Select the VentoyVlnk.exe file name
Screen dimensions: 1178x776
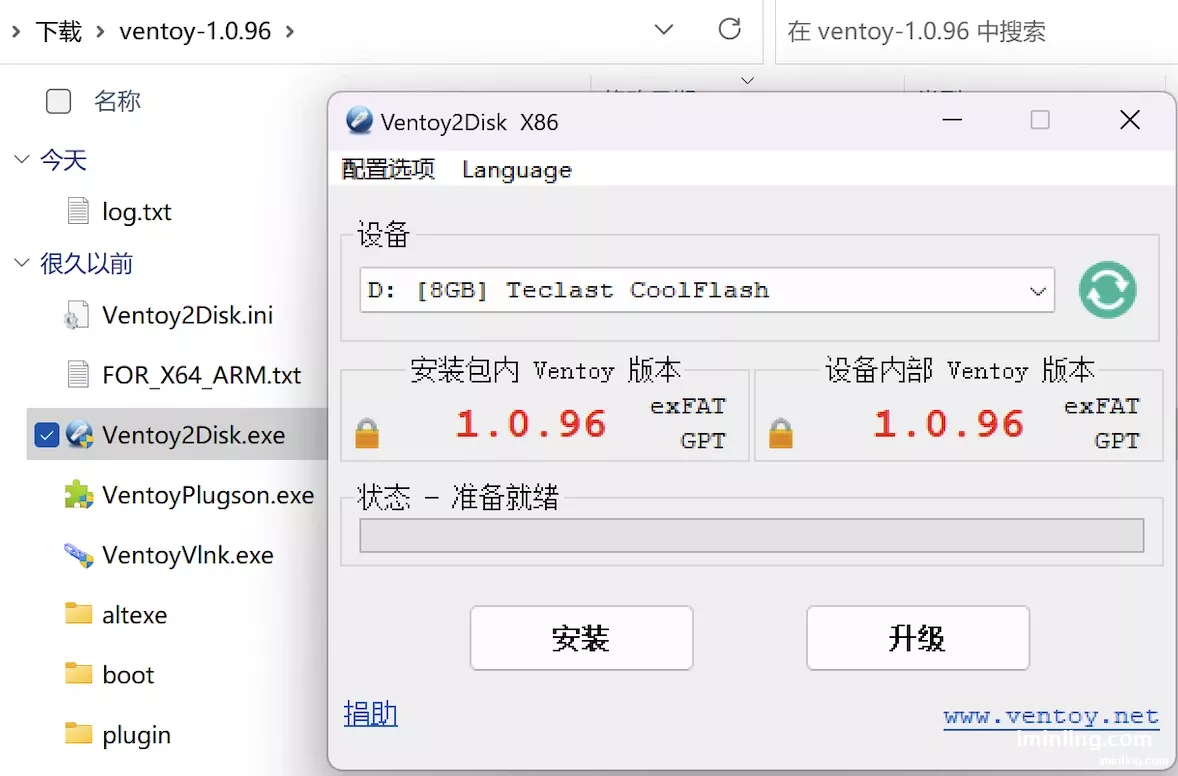(x=188, y=555)
